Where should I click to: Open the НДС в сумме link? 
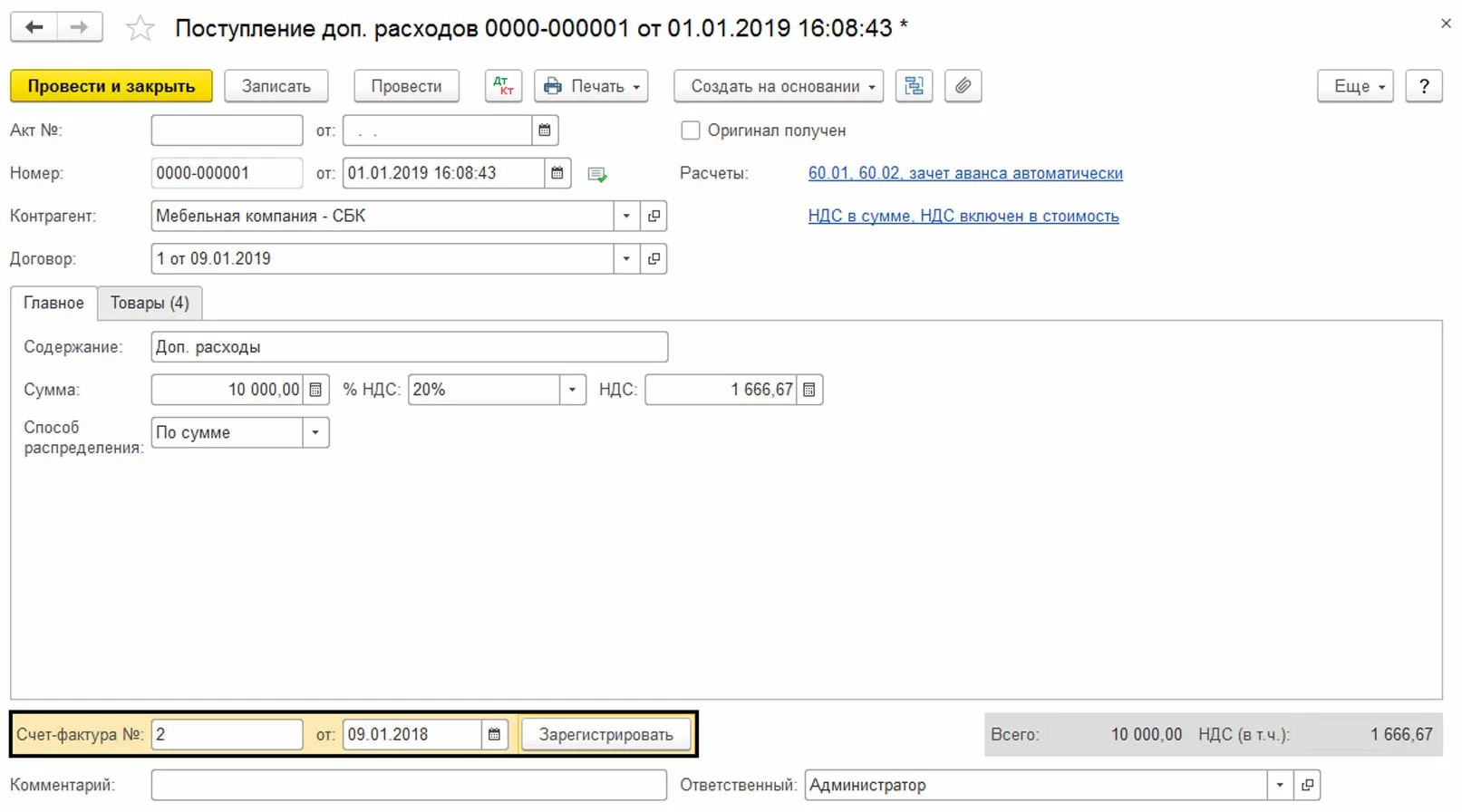pos(963,216)
